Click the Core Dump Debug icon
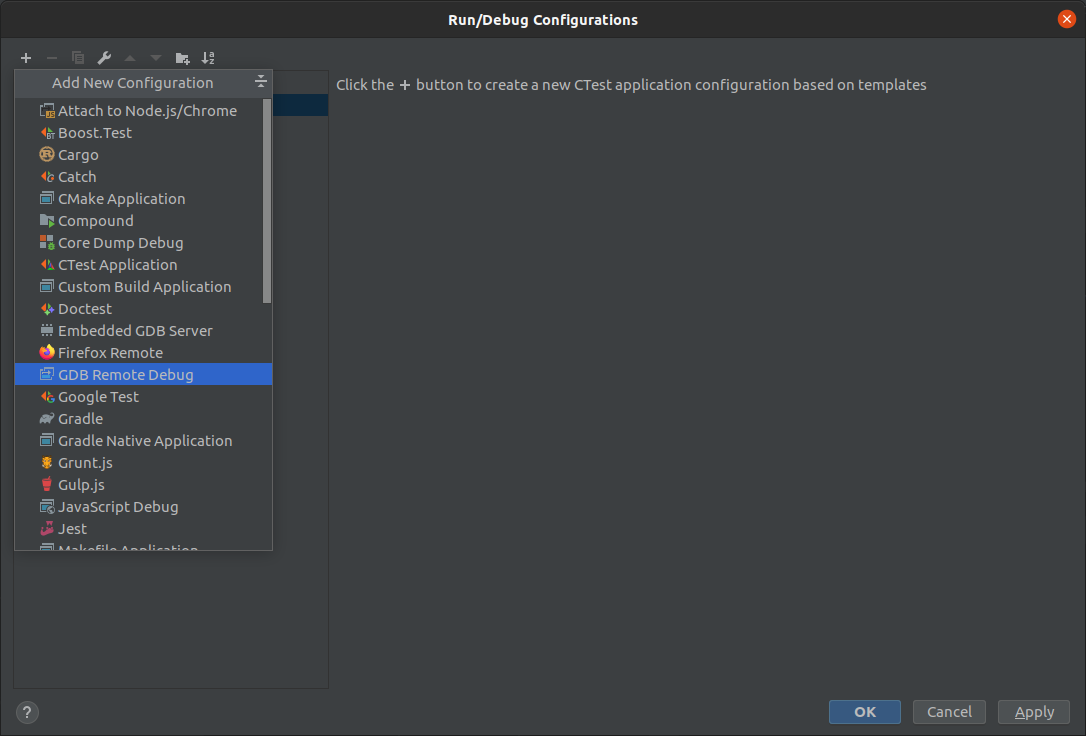 (x=46, y=242)
